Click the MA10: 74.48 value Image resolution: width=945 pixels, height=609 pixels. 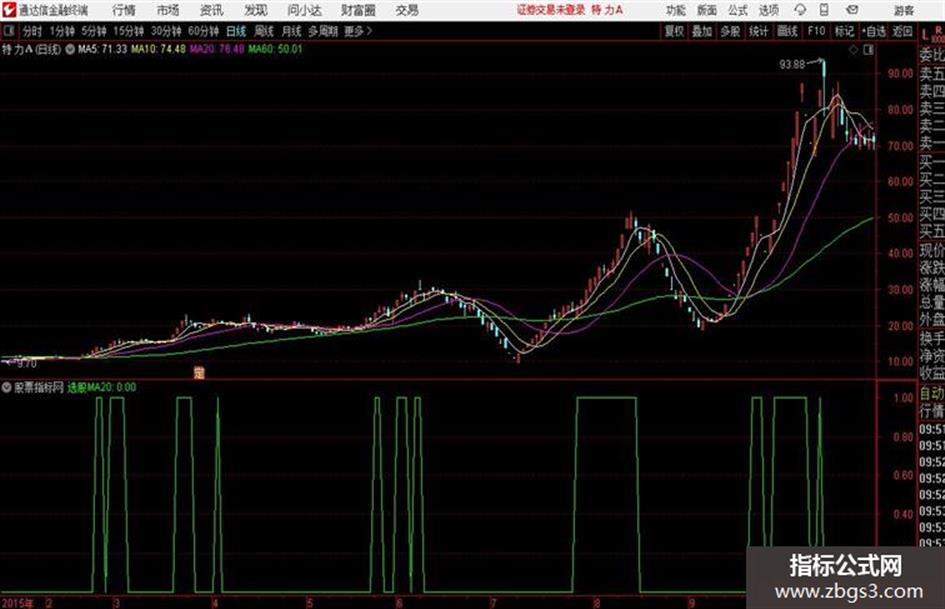158,49
